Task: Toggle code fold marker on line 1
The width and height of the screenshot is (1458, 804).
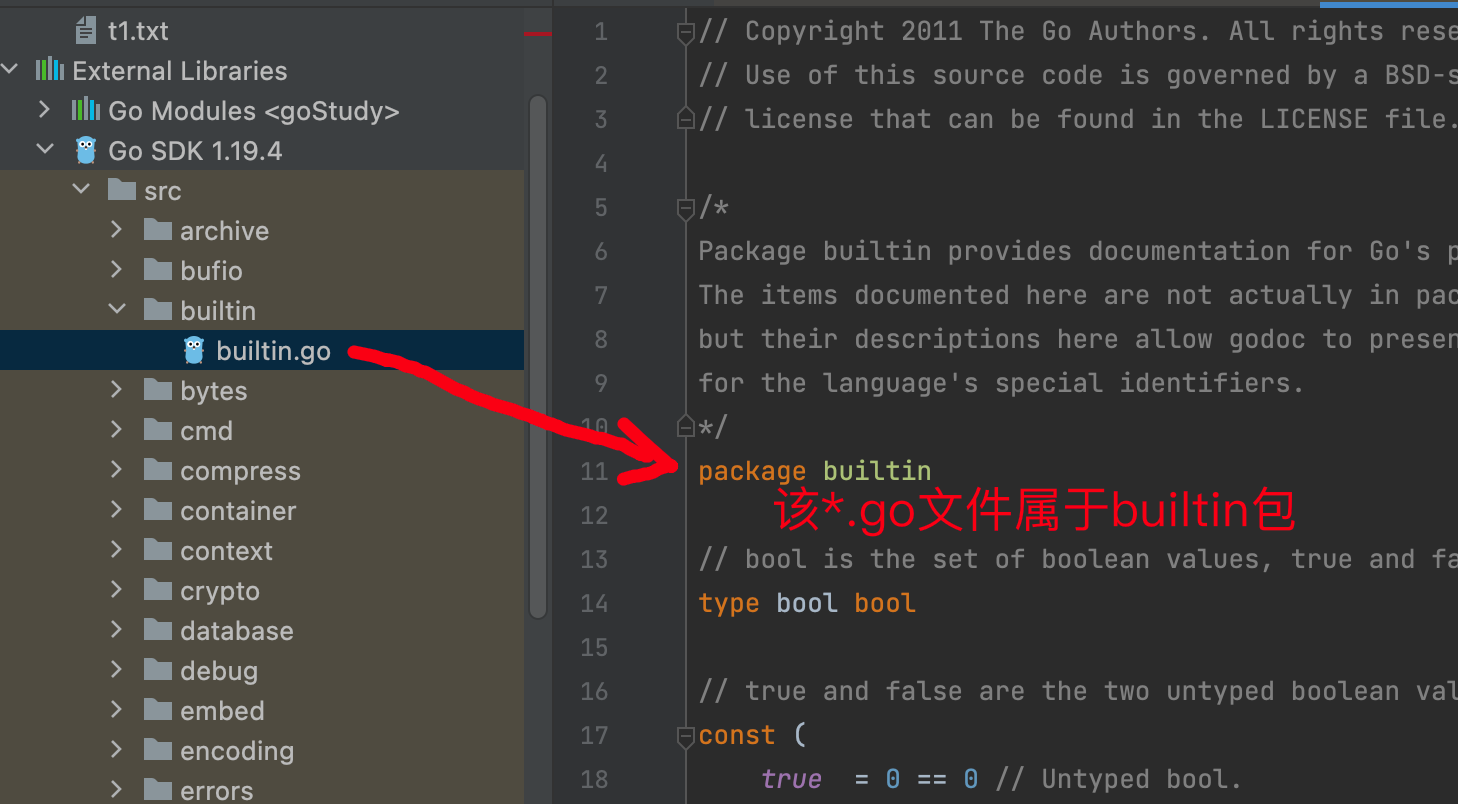Action: [685, 32]
